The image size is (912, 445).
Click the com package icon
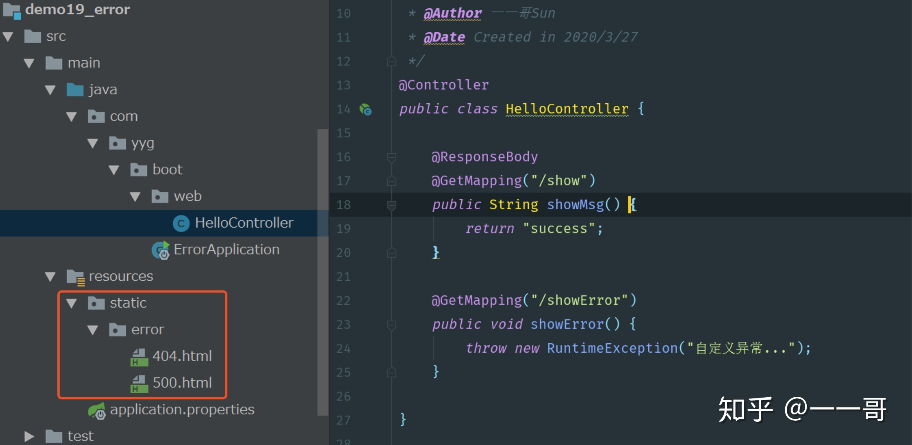[97, 116]
